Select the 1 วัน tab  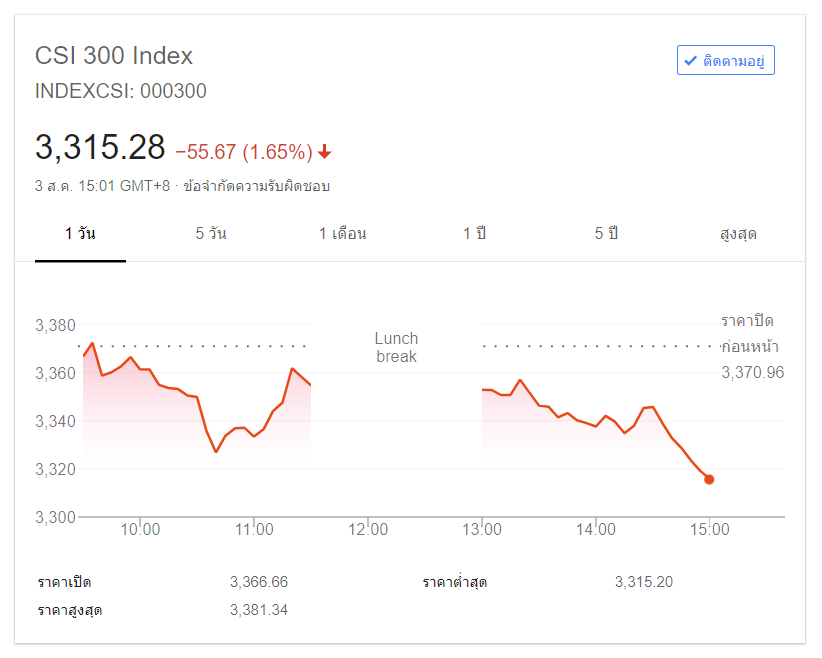pyautogui.click(x=80, y=234)
